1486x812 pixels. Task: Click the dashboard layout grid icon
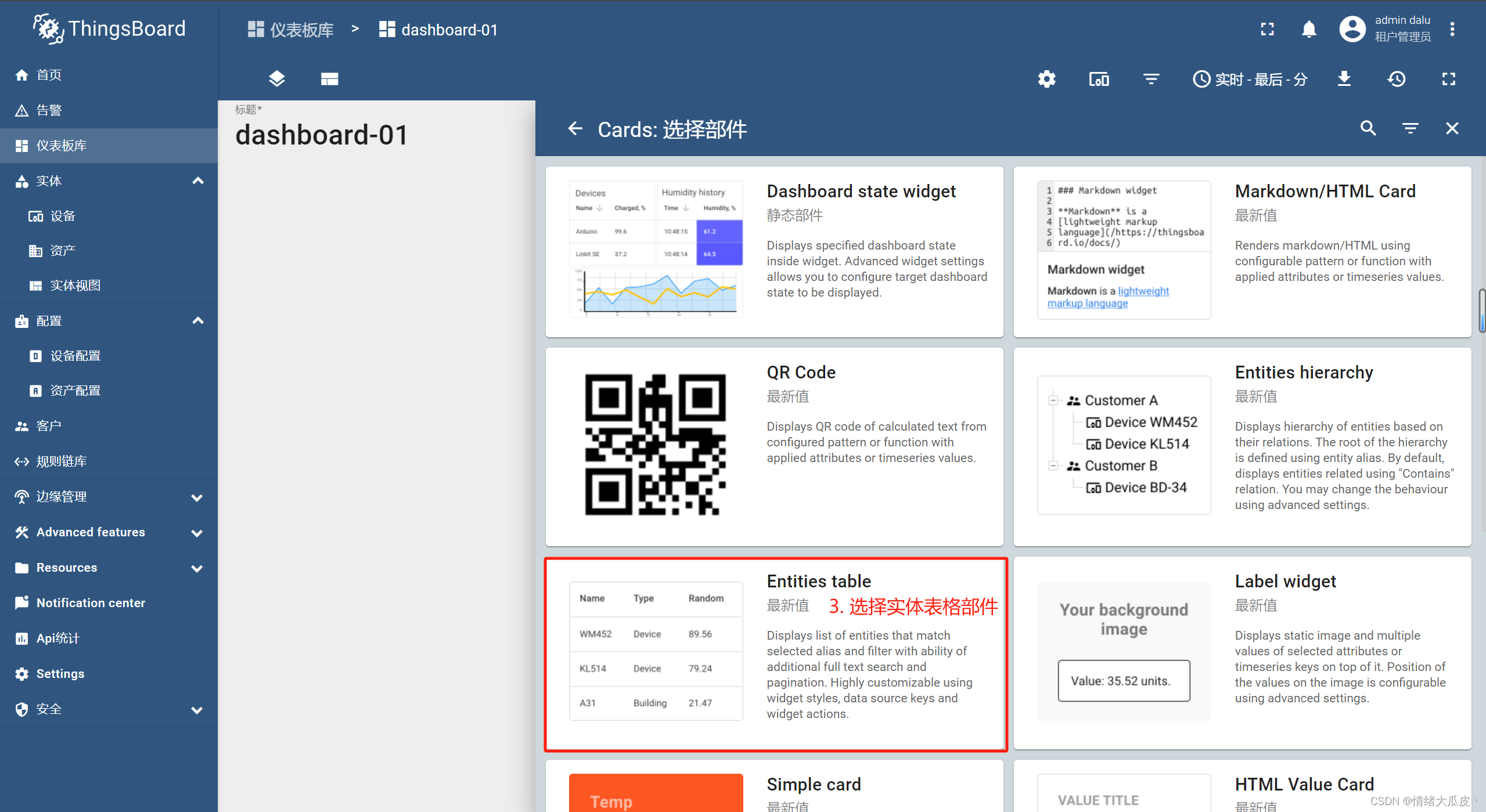coord(329,79)
